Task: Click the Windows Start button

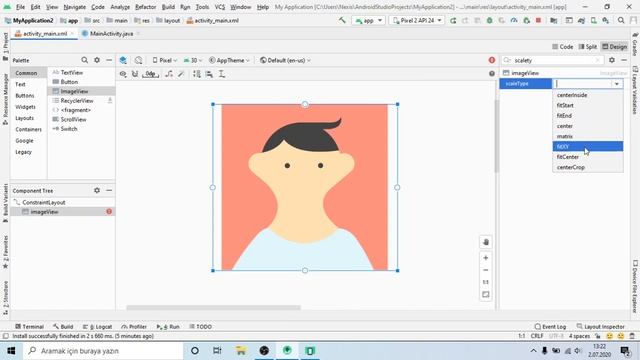Action: point(11,351)
